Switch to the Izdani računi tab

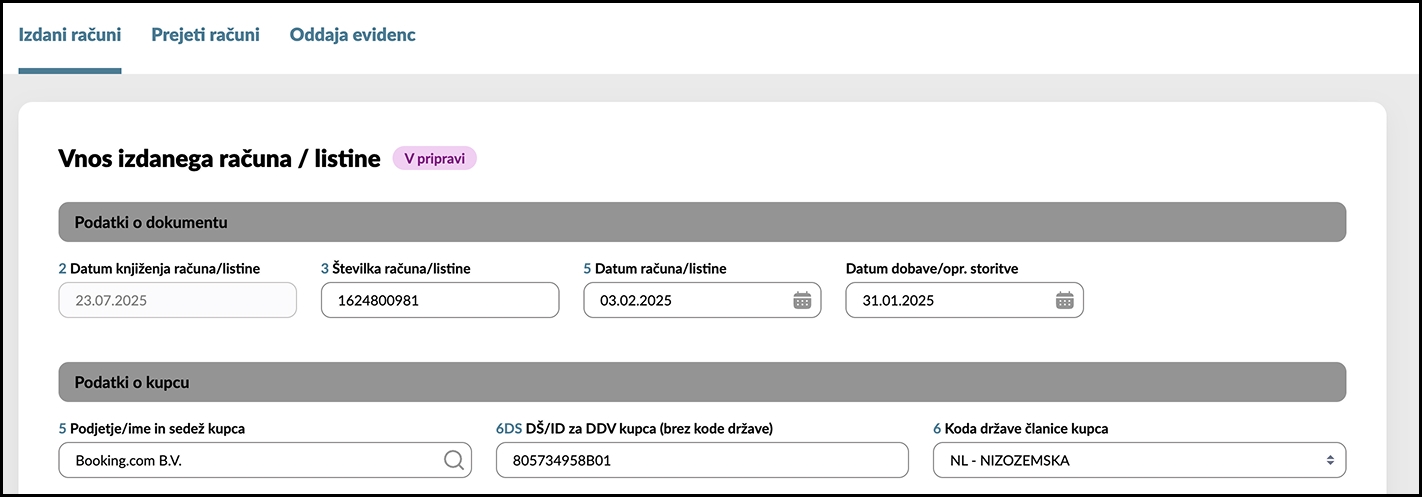(70, 35)
